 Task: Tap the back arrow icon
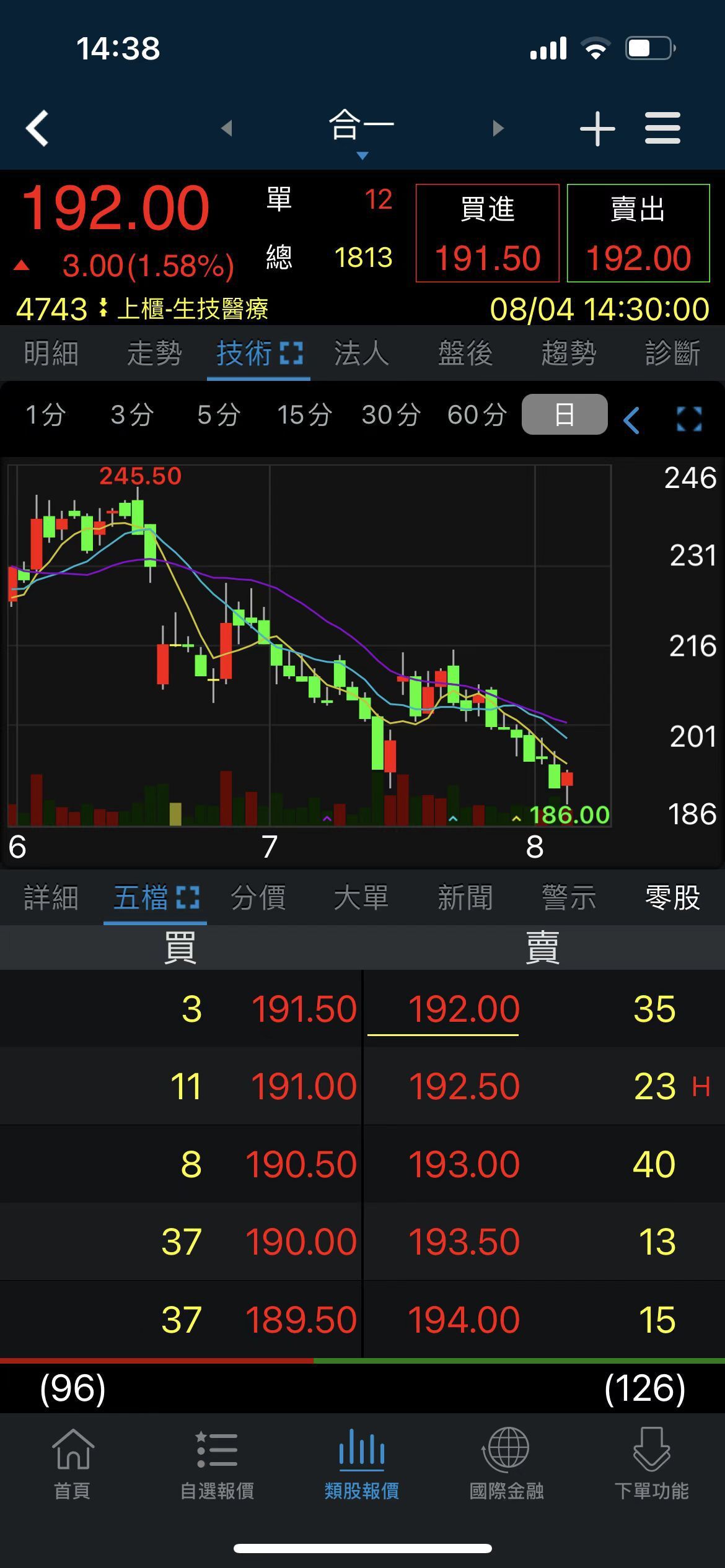(37, 128)
